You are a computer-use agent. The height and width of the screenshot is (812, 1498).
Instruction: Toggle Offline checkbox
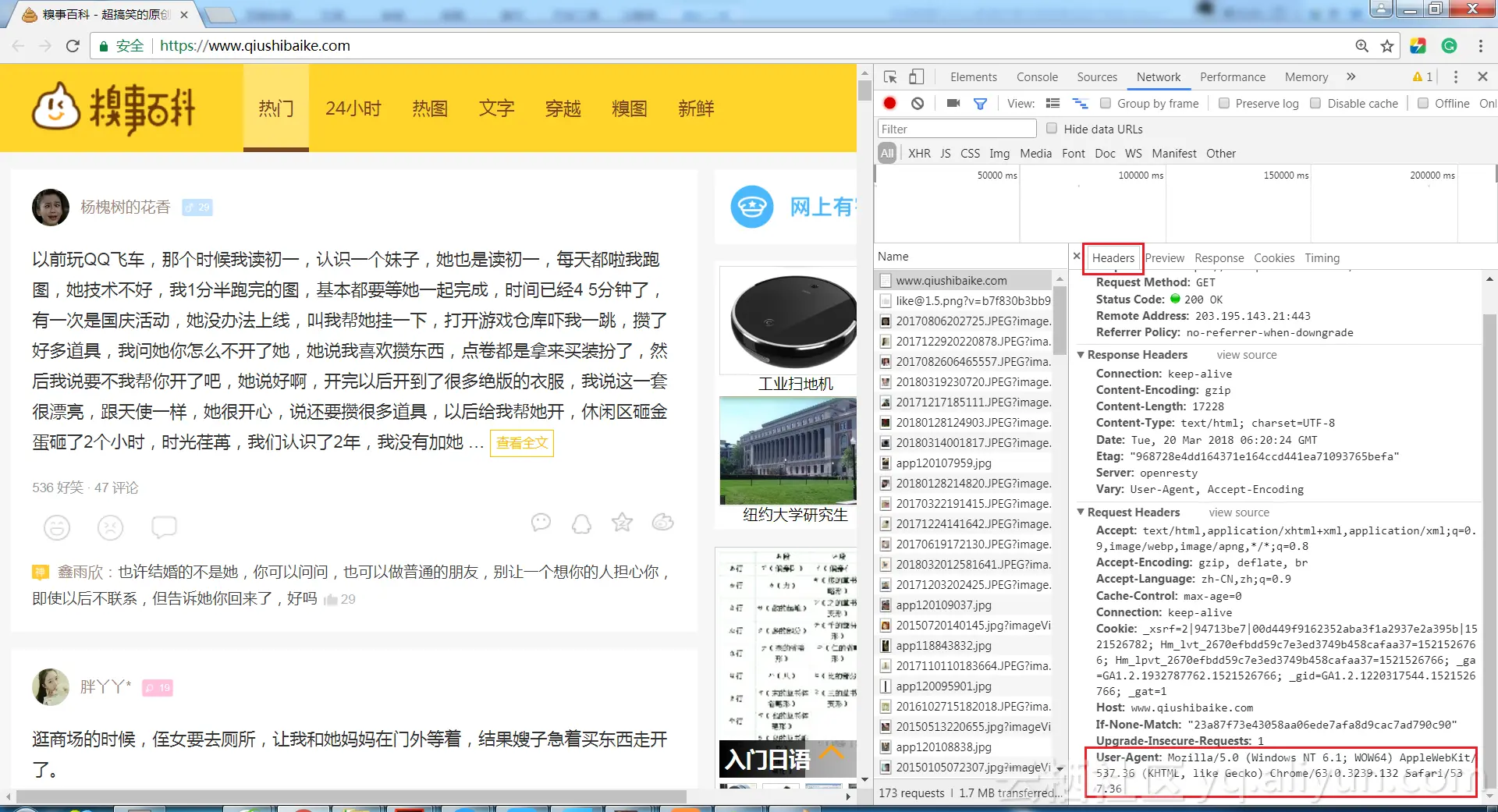pos(1423,103)
